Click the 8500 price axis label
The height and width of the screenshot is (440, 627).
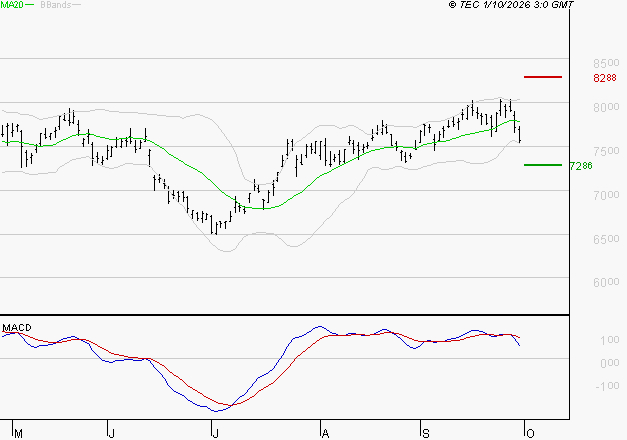click(606, 63)
